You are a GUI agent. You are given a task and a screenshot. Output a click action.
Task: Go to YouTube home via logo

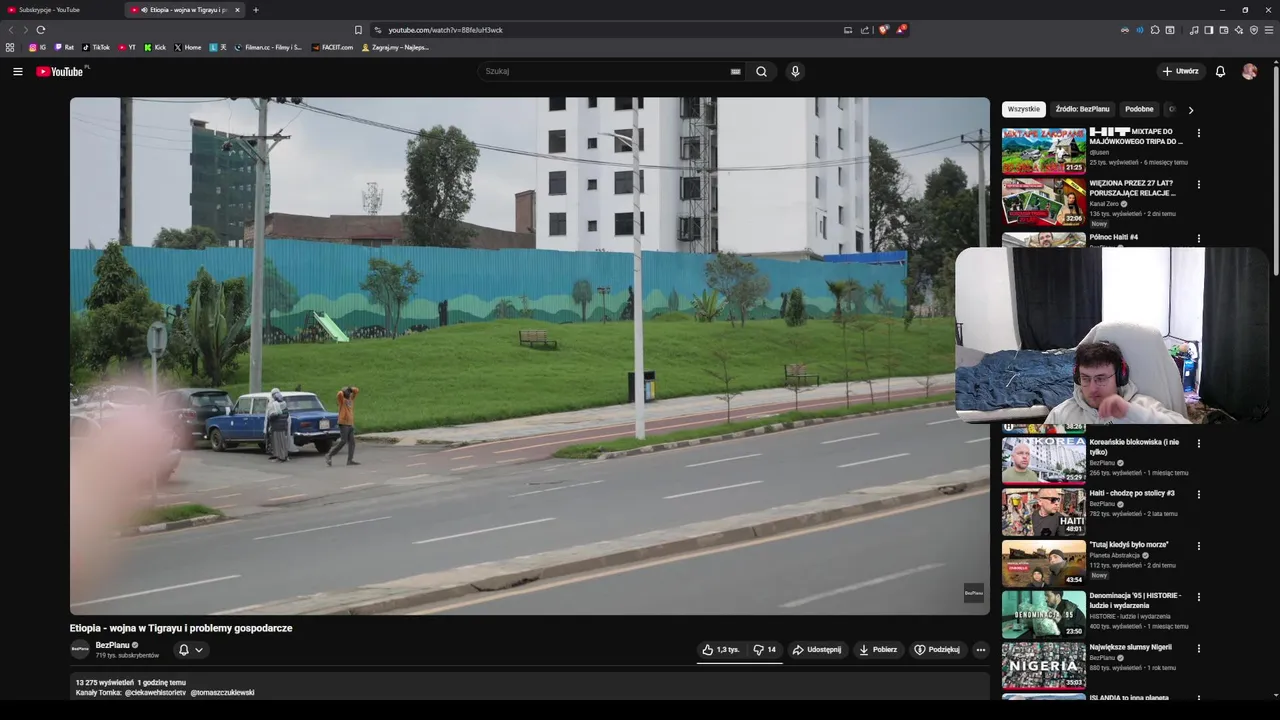[x=61, y=72]
